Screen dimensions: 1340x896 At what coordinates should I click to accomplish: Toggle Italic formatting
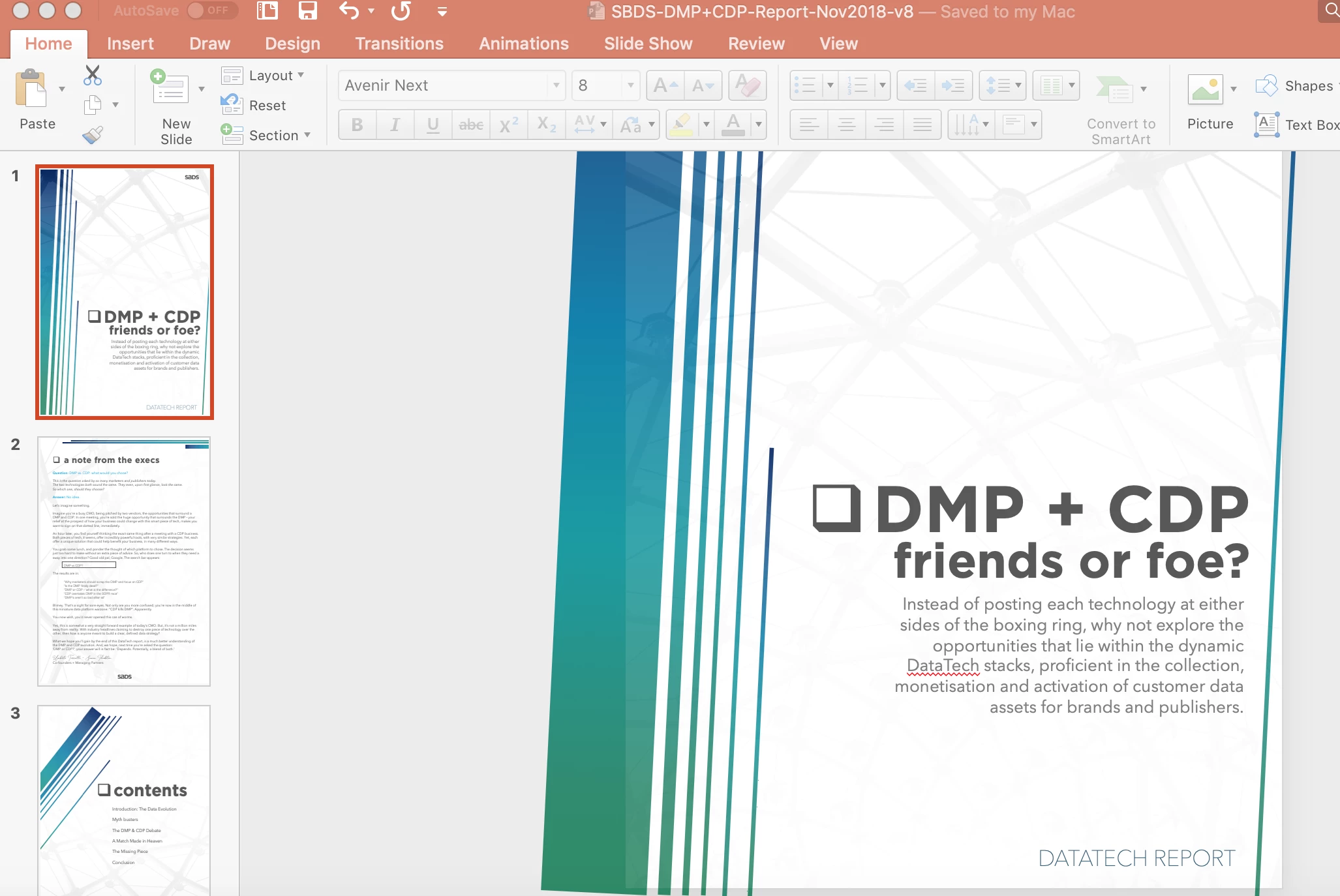(x=395, y=125)
